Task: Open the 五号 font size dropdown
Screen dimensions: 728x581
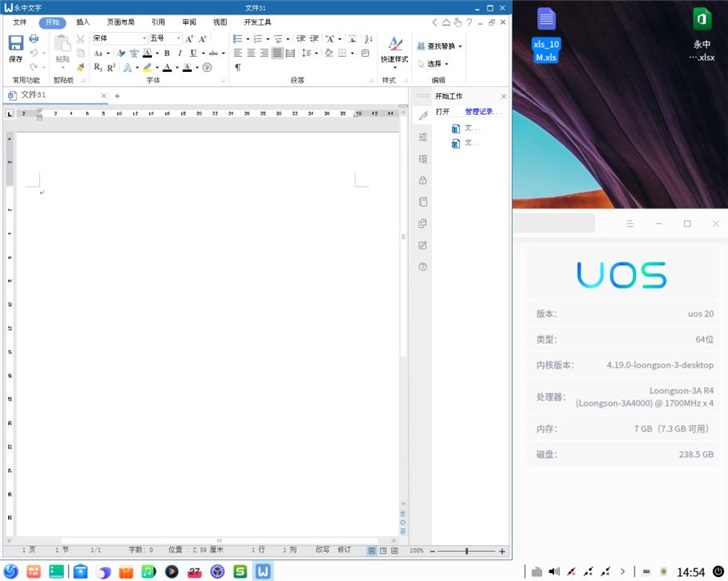Action: [x=165, y=38]
